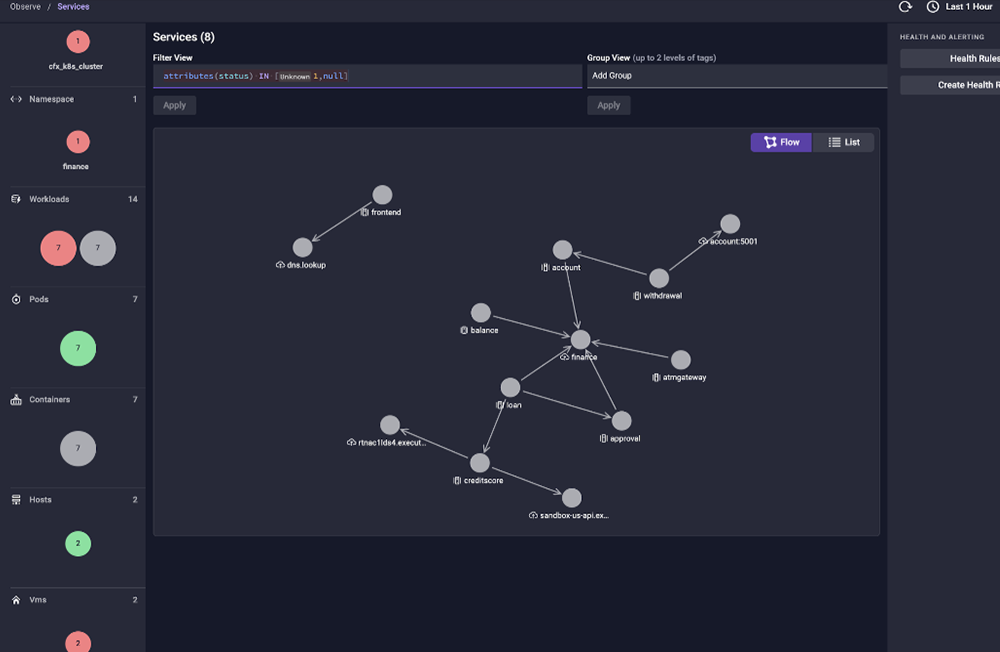Click the Services (8) heading
Screen dimensions: 1000x652
click(x=184, y=37)
